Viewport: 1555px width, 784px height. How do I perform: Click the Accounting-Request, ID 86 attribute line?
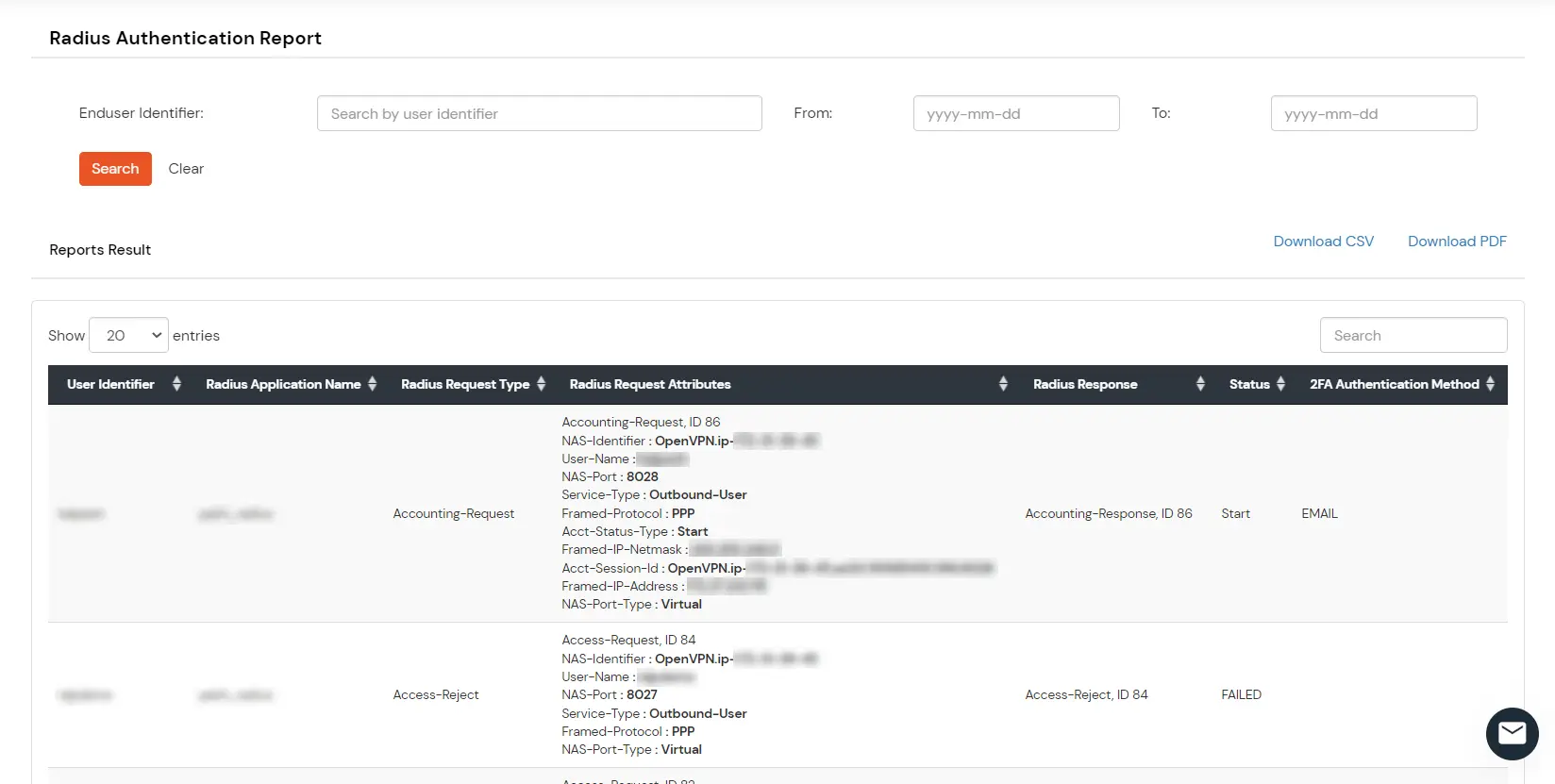pyautogui.click(x=641, y=422)
